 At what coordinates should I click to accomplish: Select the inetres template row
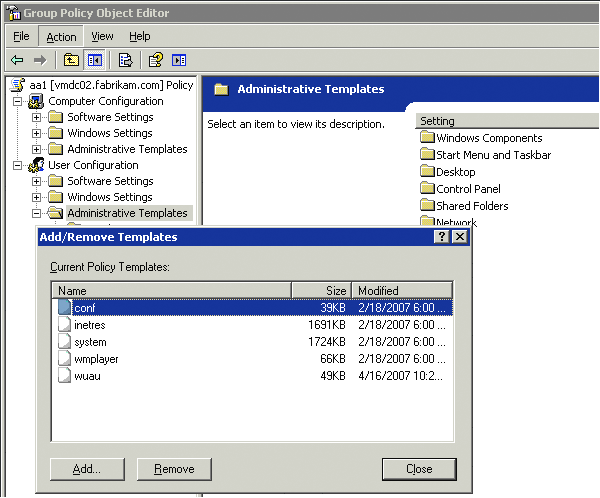[x=253, y=325]
